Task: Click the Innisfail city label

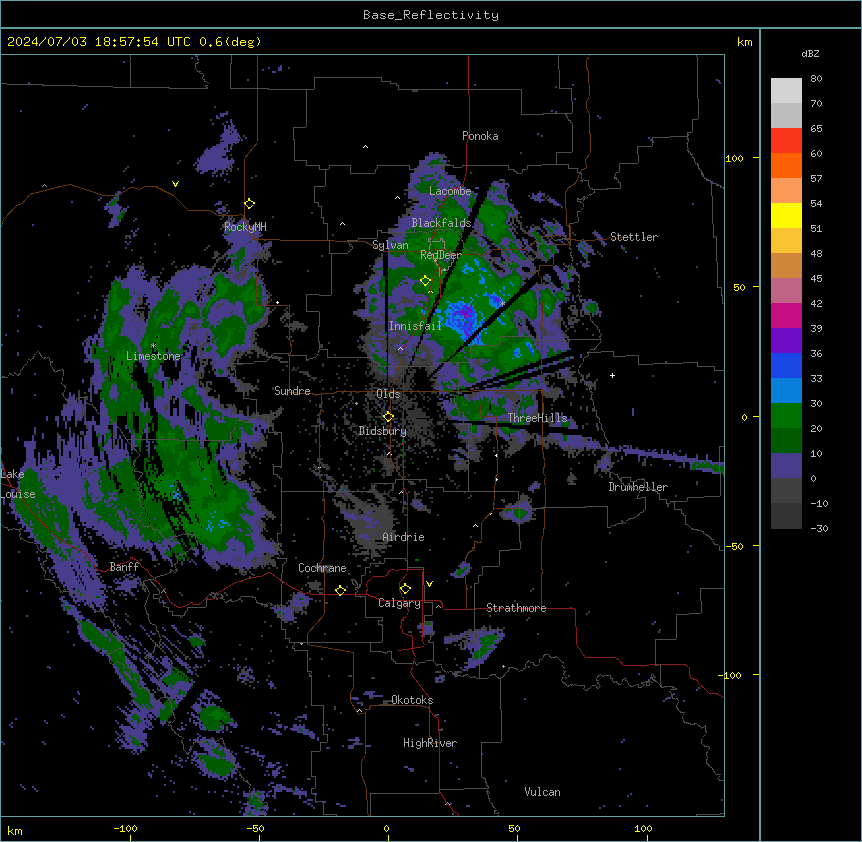Action: 415,326
